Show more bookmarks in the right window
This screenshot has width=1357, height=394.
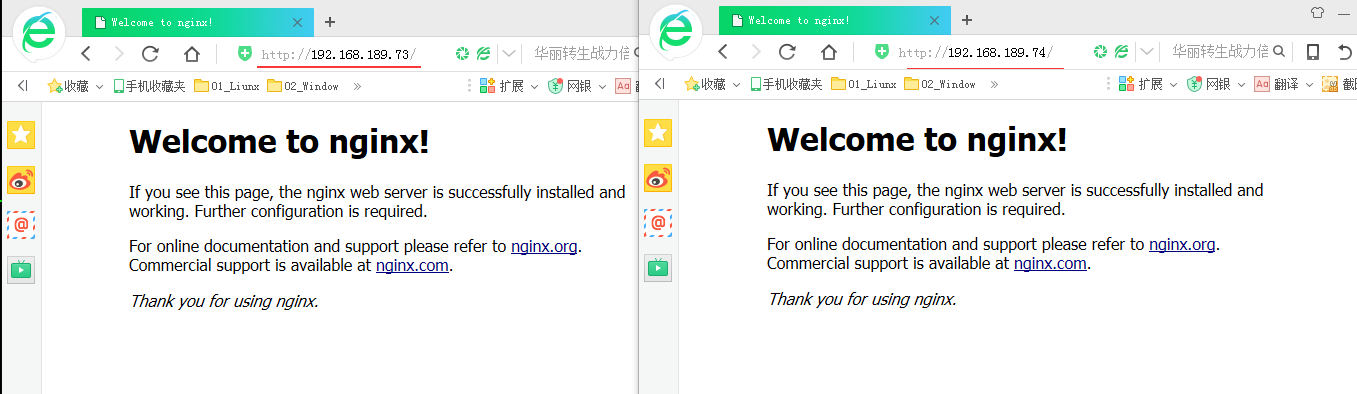tap(994, 85)
